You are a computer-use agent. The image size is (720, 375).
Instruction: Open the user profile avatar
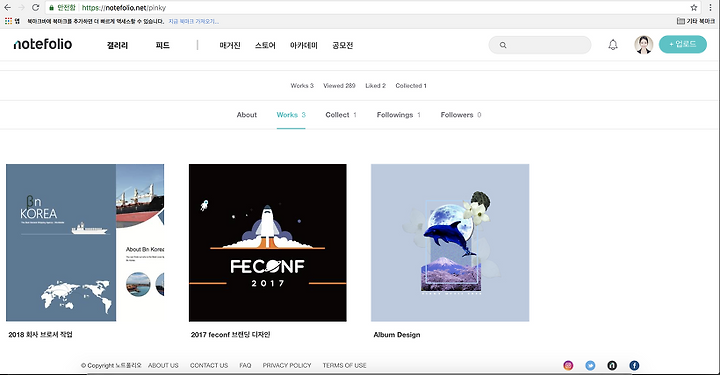tap(643, 45)
